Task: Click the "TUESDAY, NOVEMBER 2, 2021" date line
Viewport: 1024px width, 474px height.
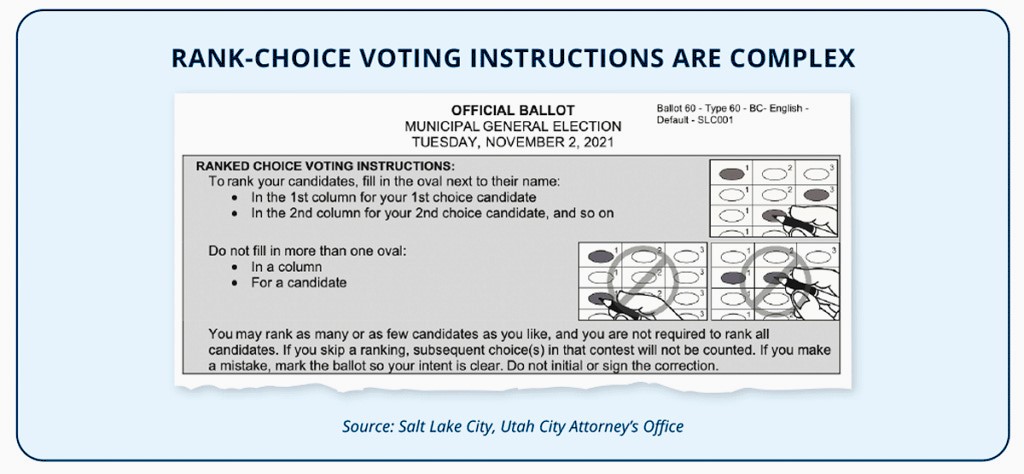Action: pos(513,142)
